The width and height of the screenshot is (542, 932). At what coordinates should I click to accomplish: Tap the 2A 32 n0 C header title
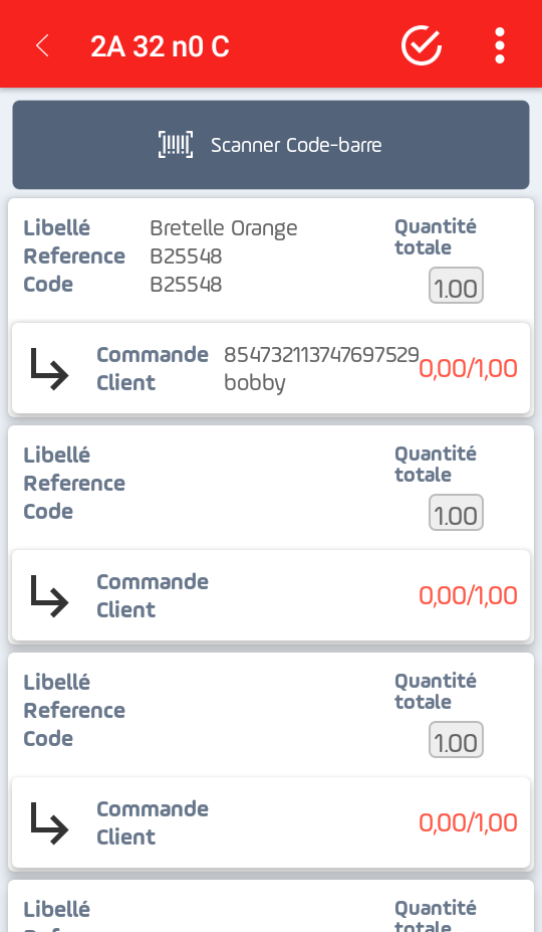click(x=160, y=46)
